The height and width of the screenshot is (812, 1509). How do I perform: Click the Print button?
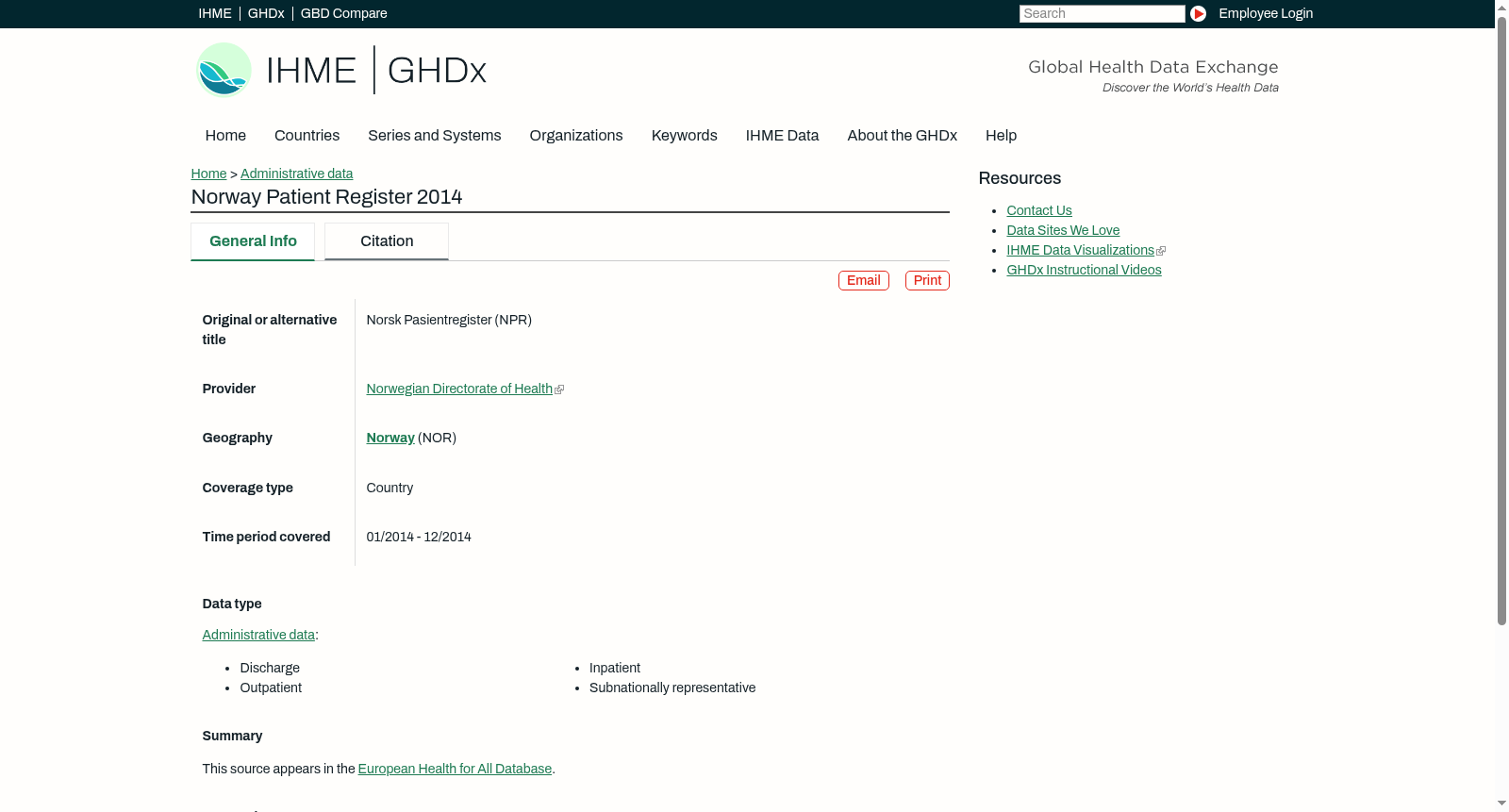[x=927, y=280]
